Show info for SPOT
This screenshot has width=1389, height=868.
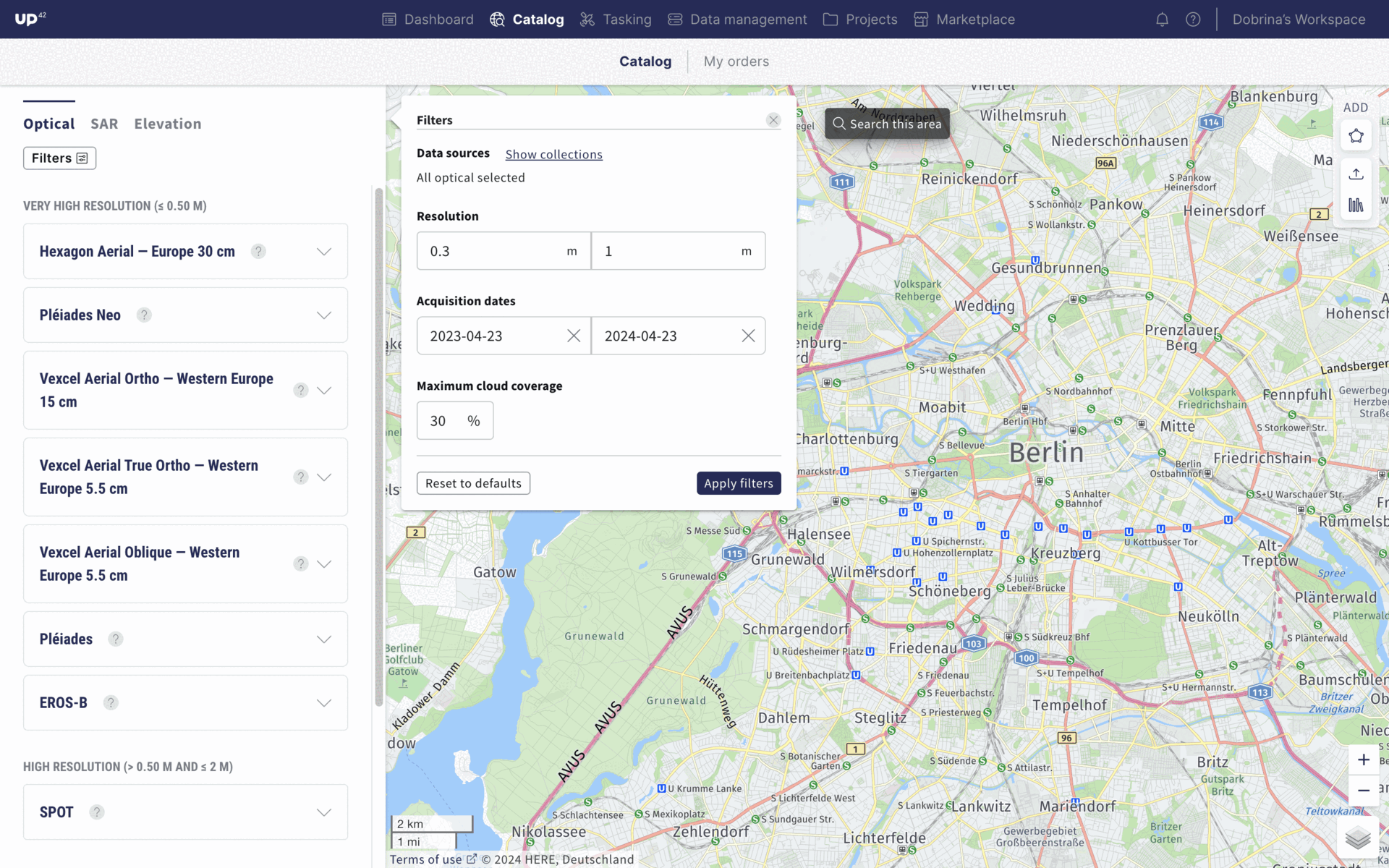[x=97, y=812]
